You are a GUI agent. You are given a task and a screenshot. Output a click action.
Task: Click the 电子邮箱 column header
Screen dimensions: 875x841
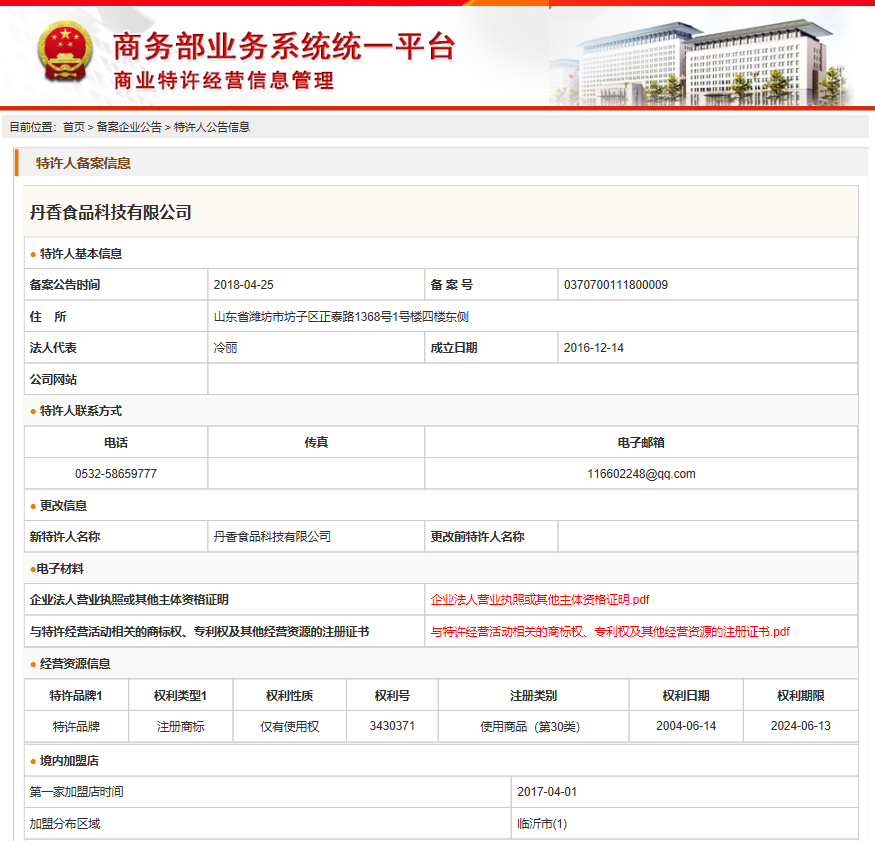[641, 443]
